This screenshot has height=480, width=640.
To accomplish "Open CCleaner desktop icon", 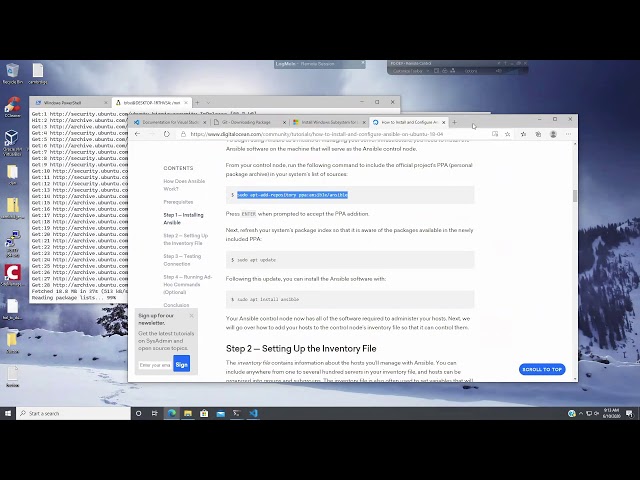I will pos(12,107).
